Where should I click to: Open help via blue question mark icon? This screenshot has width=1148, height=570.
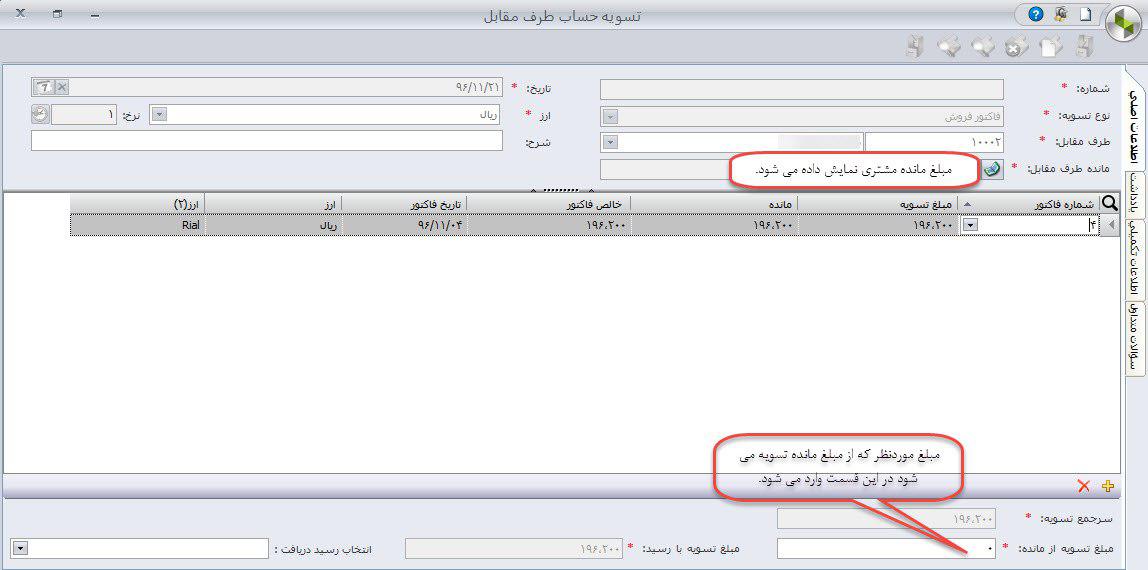[1035, 15]
